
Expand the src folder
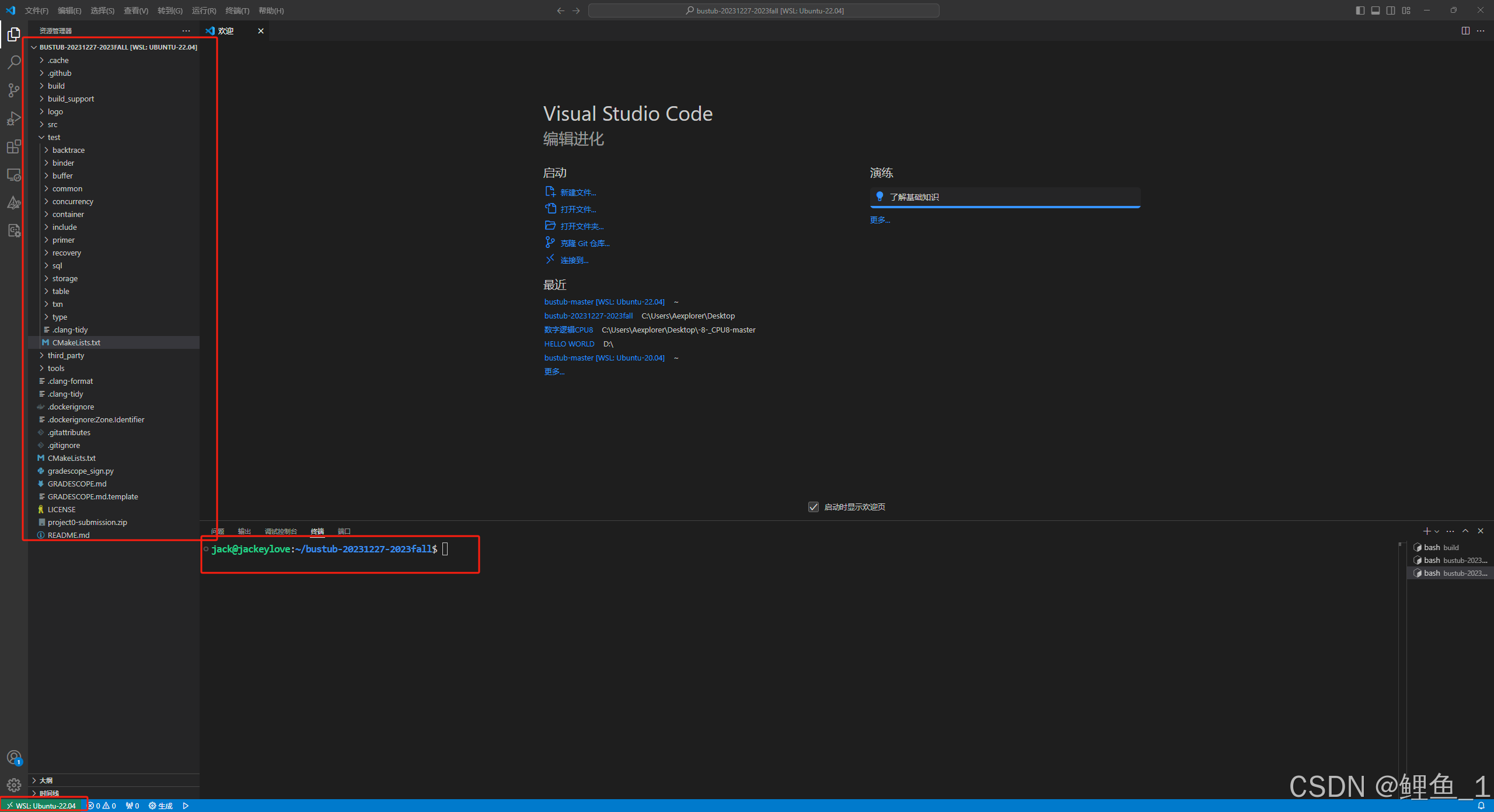point(53,124)
